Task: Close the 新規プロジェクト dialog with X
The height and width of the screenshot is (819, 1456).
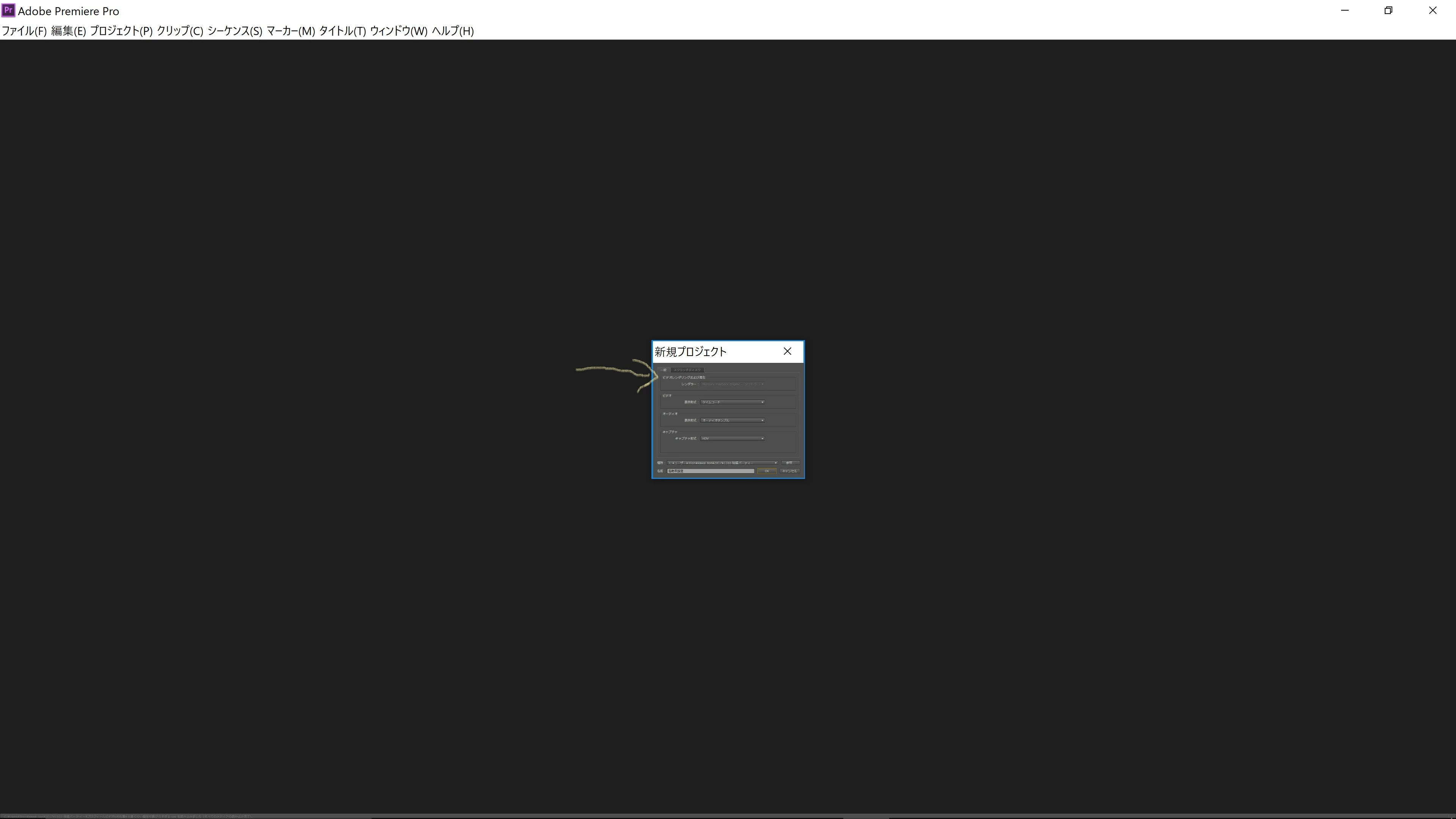Action: tap(788, 351)
